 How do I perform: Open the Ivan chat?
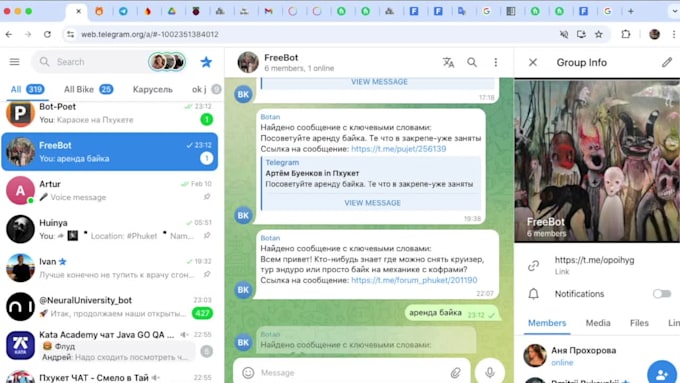(x=110, y=268)
